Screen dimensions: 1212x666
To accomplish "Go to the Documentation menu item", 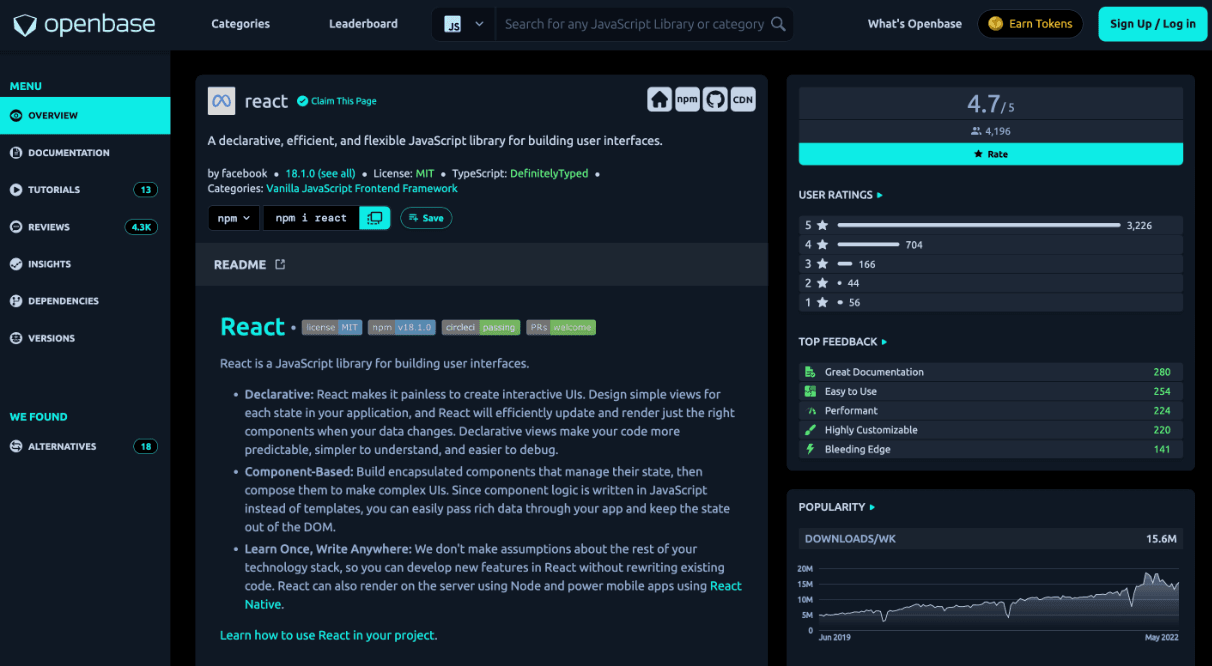I will click(x=69, y=152).
